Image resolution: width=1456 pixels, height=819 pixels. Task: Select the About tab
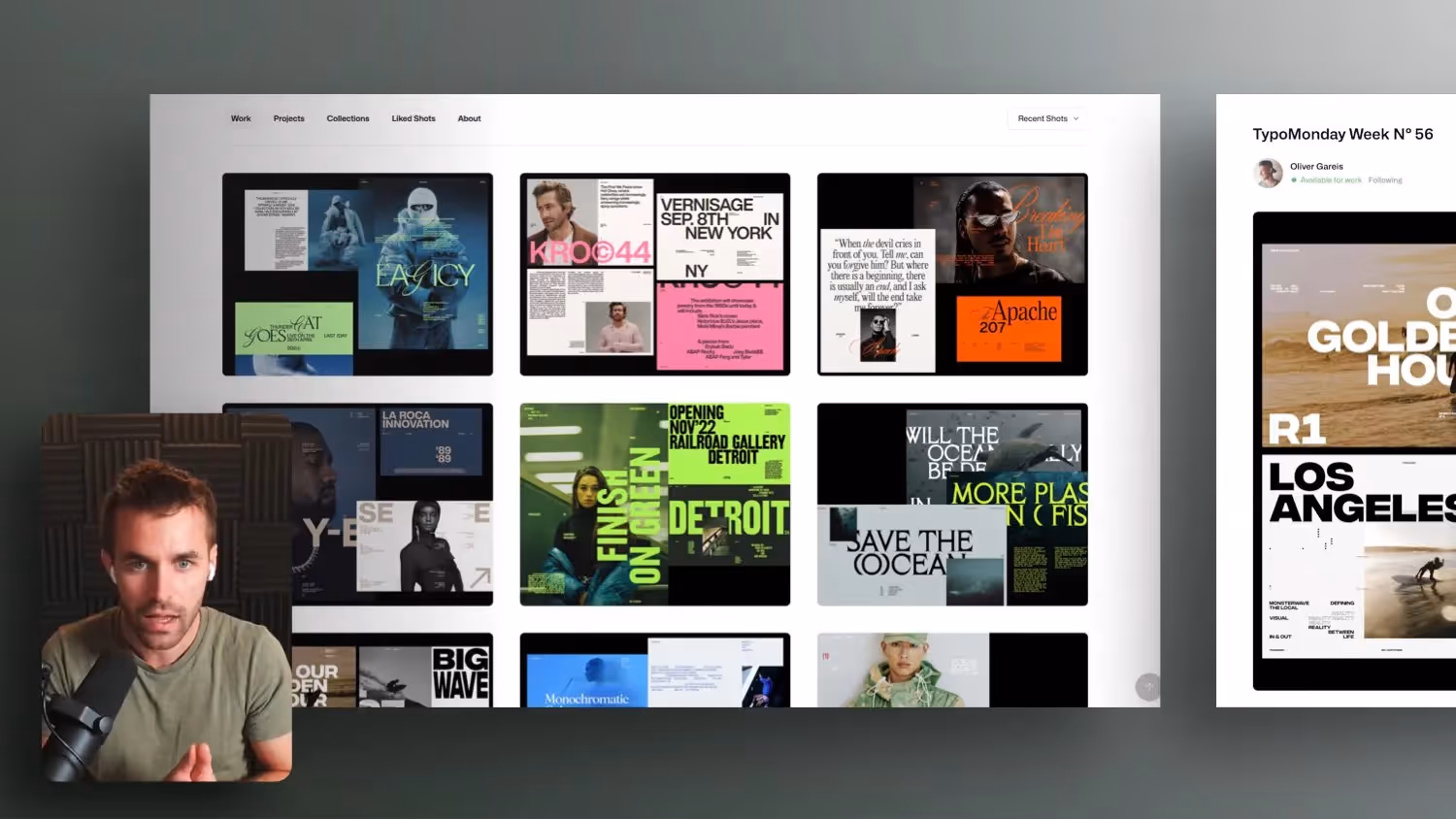tap(469, 118)
